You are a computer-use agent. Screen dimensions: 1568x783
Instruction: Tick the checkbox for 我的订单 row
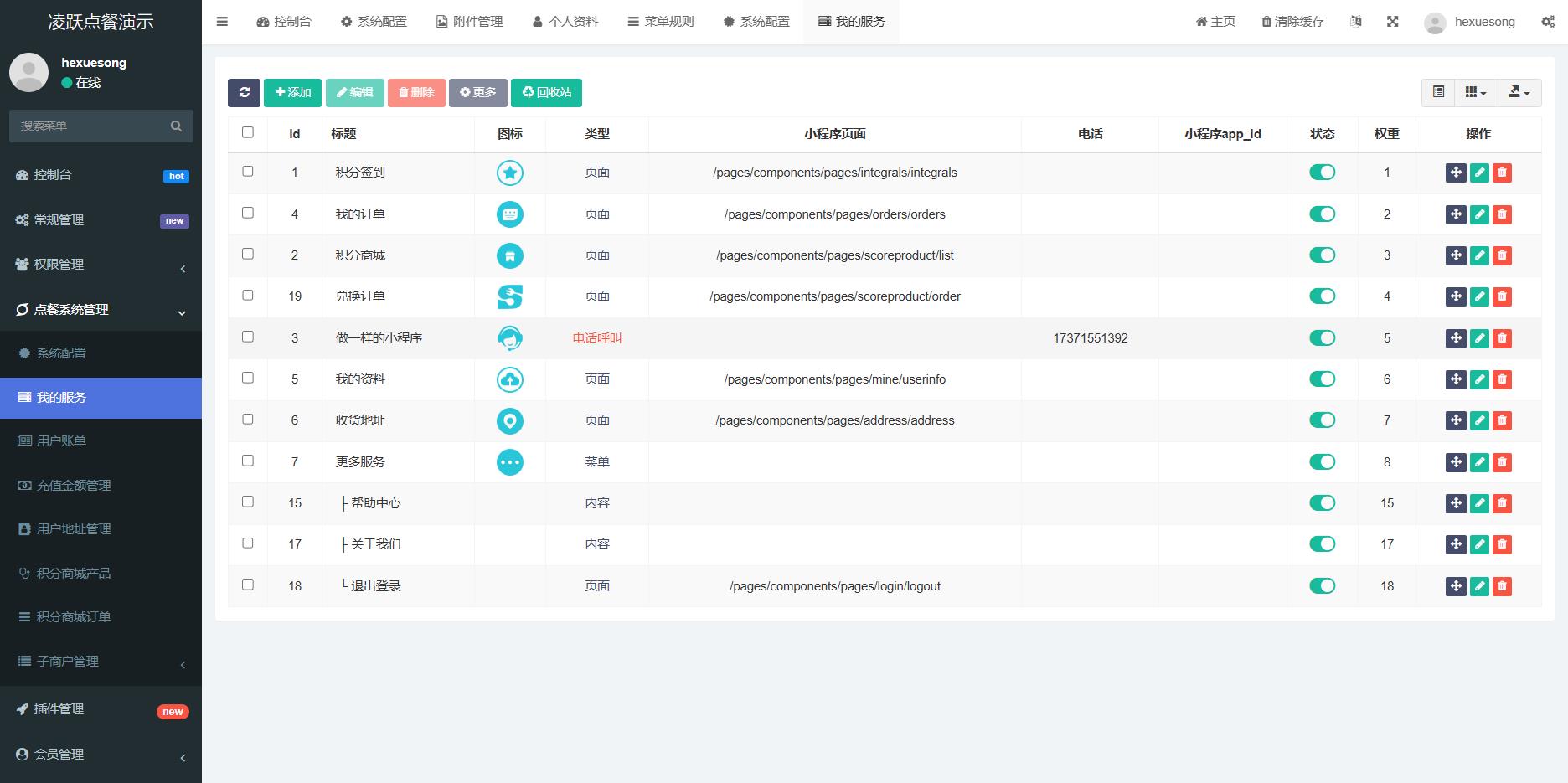coord(247,213)
